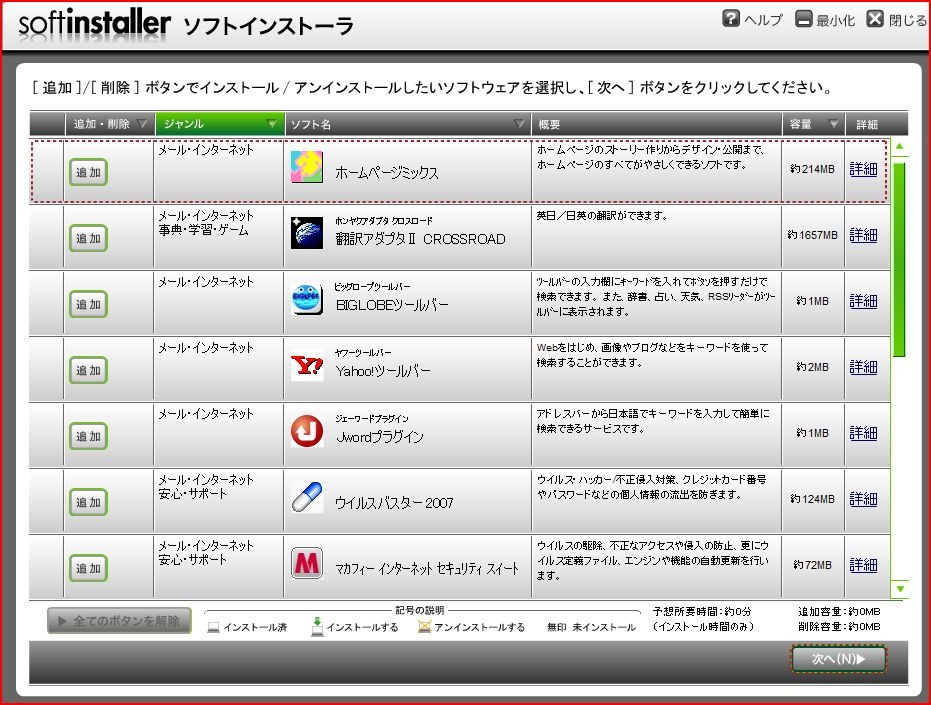The image size is (931, 705).
Task: Open 詳細 link for BIGLOBEツールバー
Action: [x=863, y=301]
